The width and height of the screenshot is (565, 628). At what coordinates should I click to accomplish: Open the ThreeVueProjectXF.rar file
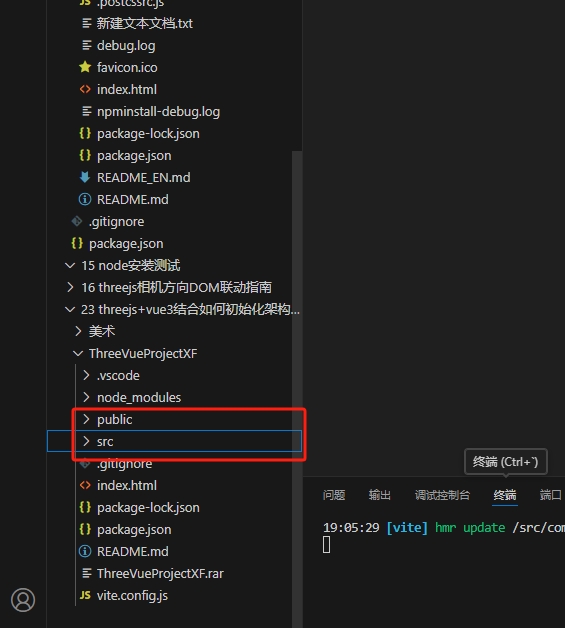coord(160,573)
